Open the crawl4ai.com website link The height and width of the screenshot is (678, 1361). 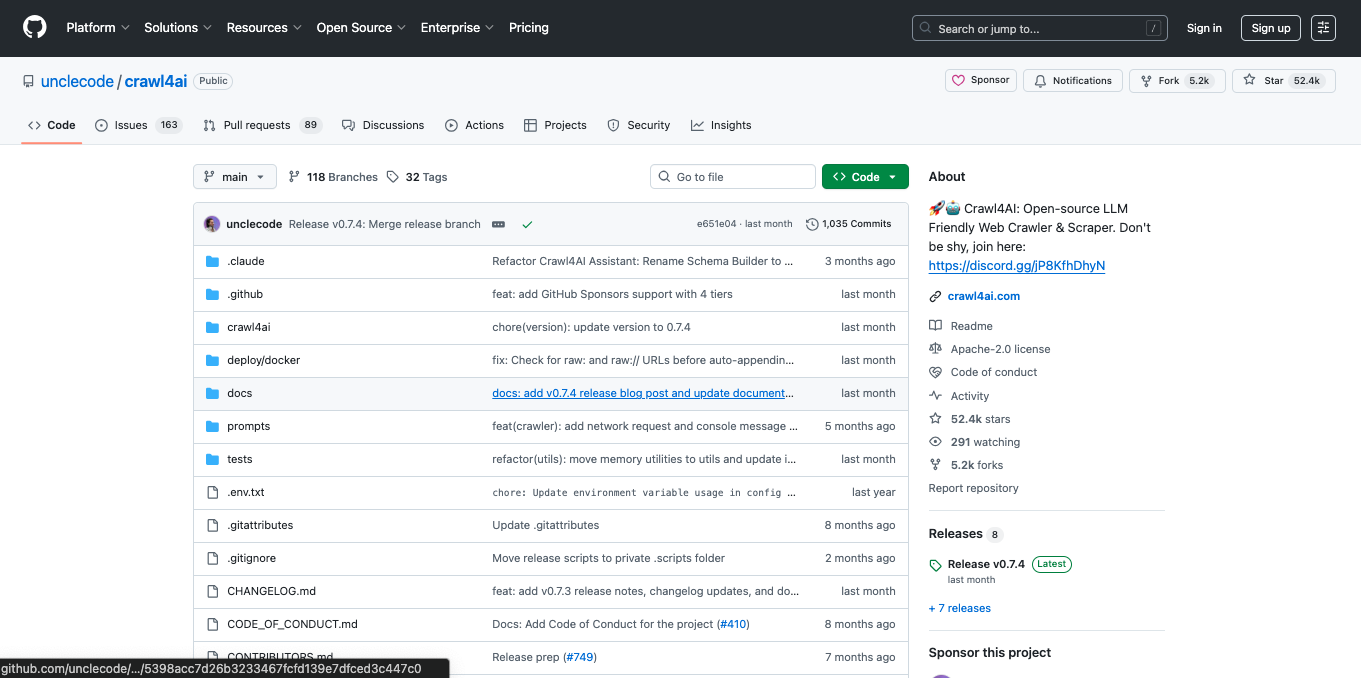point(983,296)
